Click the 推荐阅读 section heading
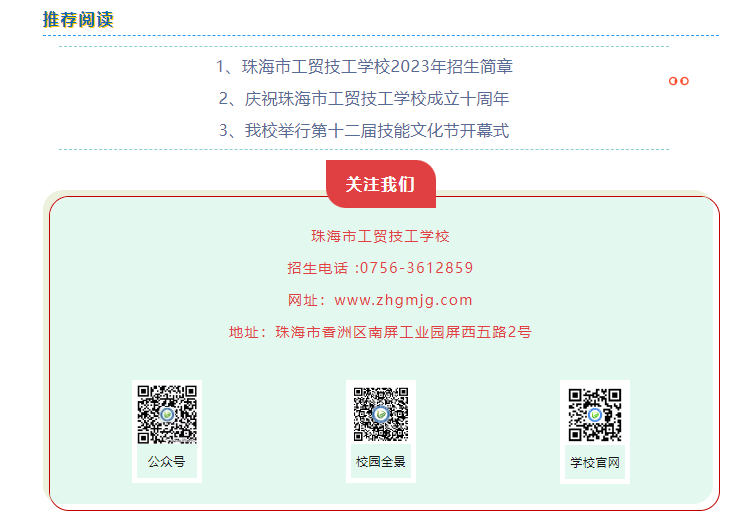743x530 pixels. click(x=78, y=19)
